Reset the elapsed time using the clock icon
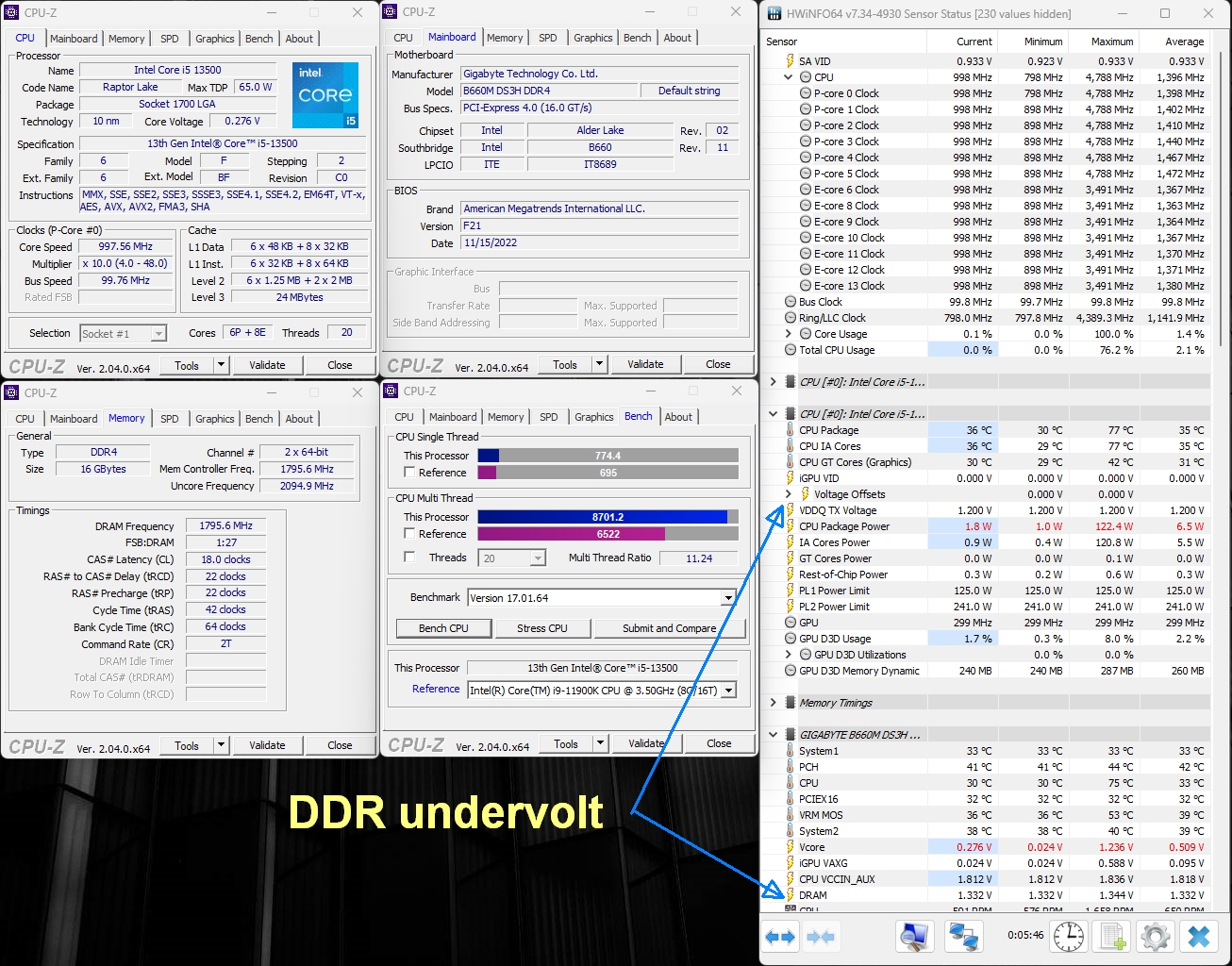The height and width of the screenshot is (966, 1232). point(1068,937)
